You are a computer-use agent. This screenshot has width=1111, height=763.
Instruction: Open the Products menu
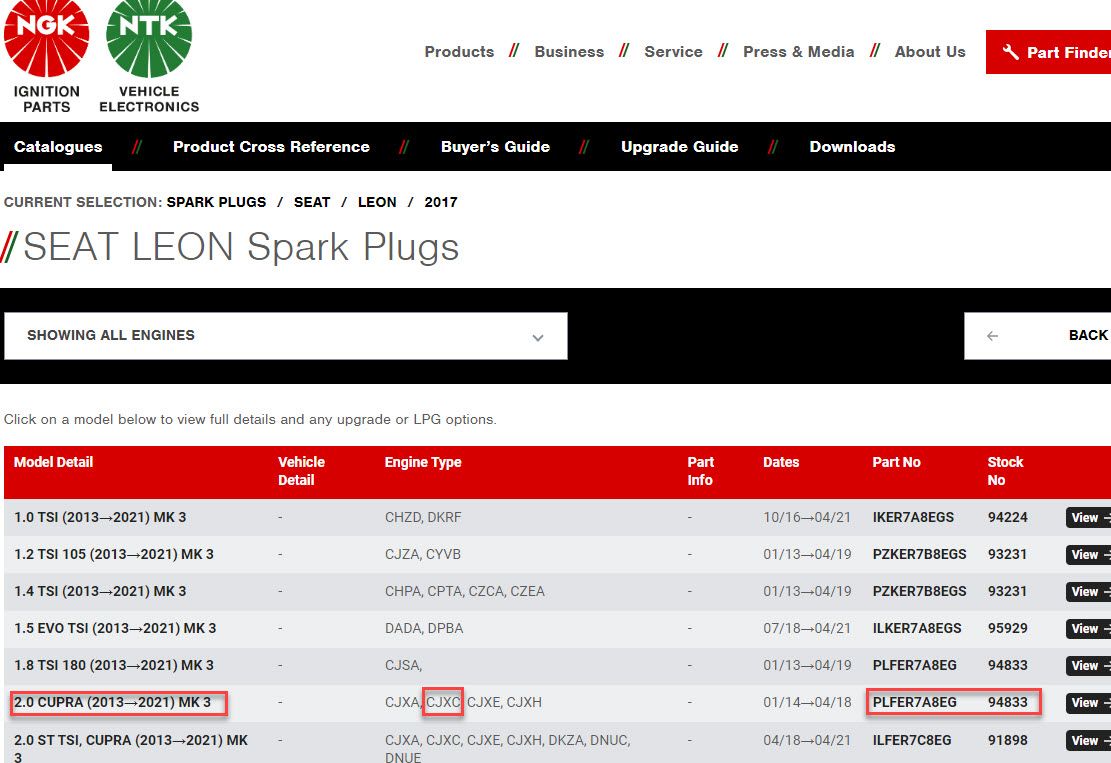459,52
